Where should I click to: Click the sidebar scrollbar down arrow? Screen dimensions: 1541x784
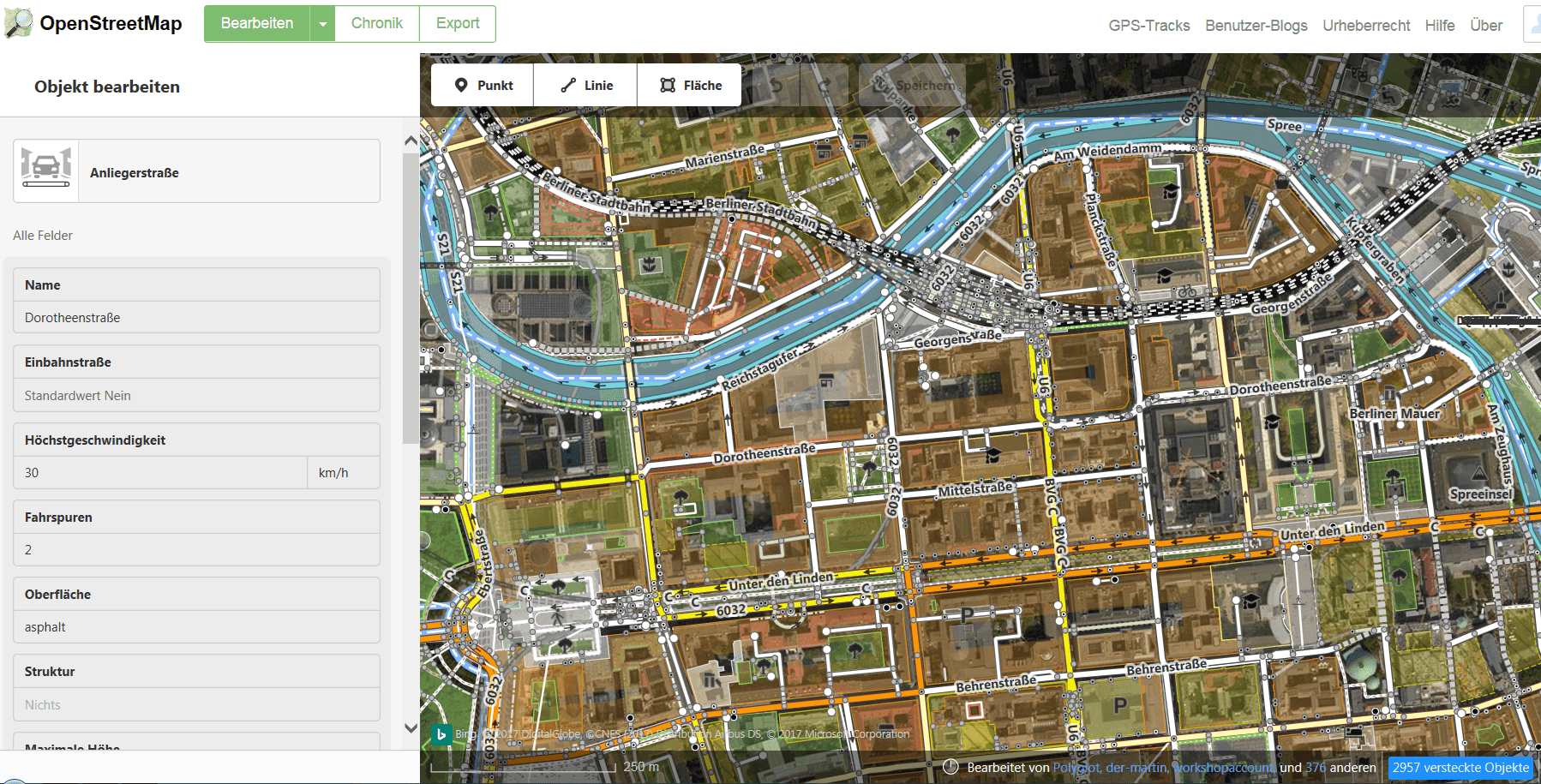coord(411,728)
